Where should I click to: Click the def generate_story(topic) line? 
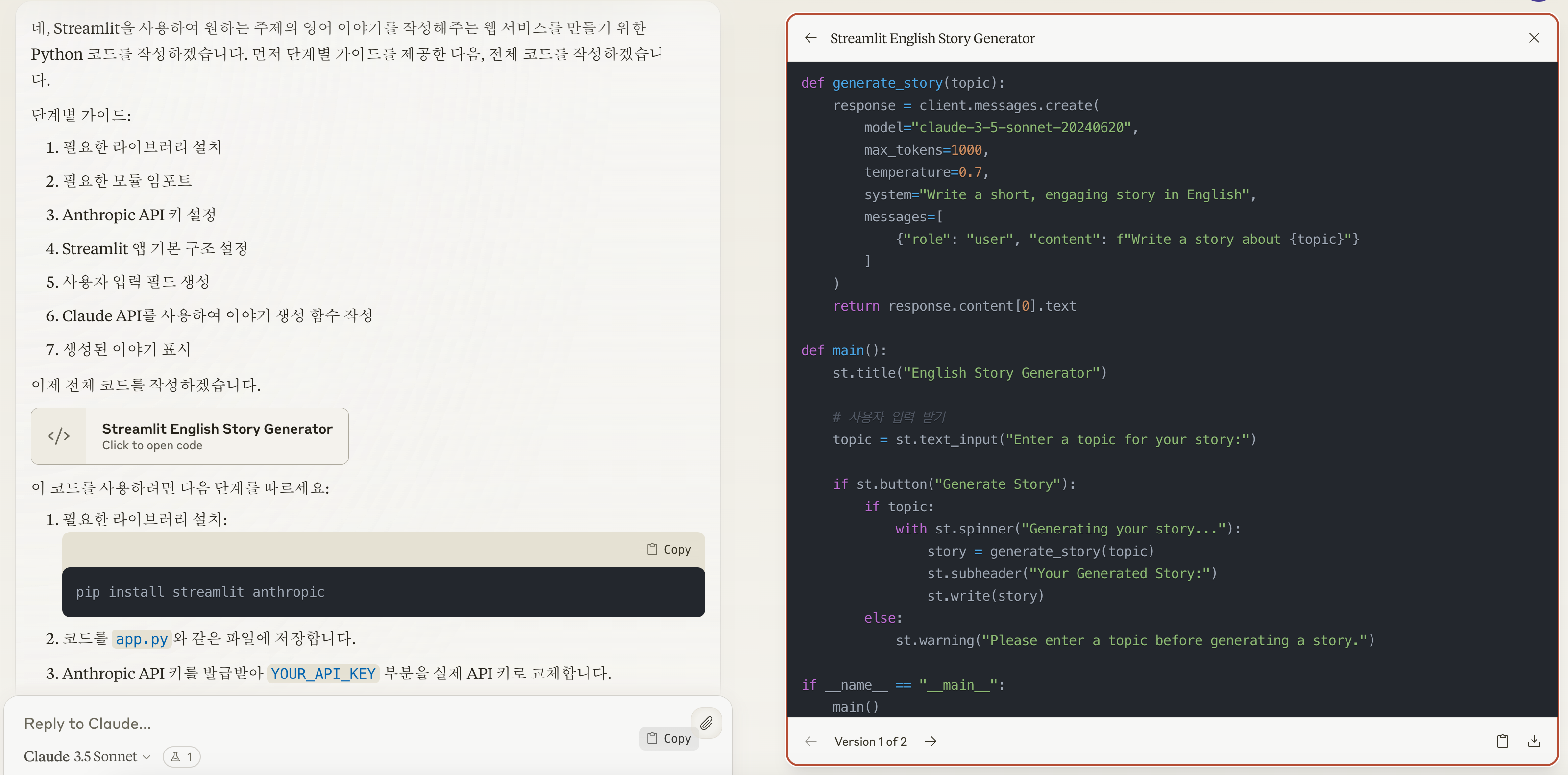pos(903,83)
